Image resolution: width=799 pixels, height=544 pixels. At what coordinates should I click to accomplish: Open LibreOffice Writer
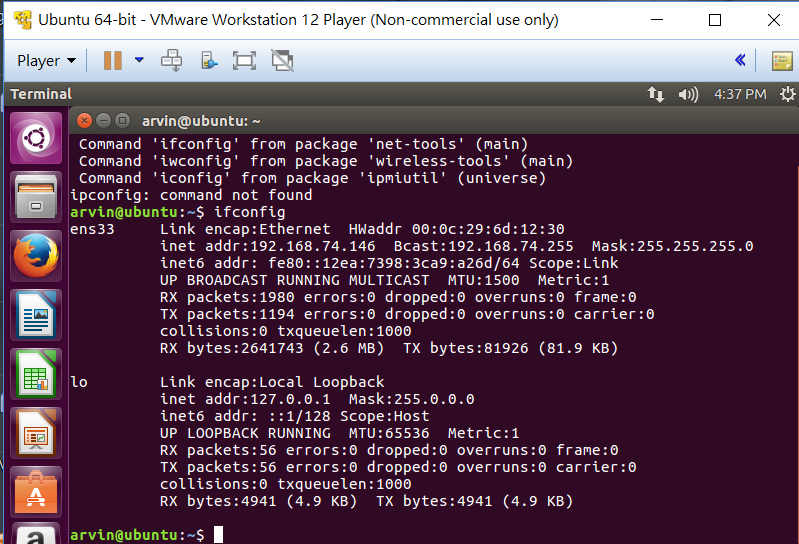click(x=36, y=315)
